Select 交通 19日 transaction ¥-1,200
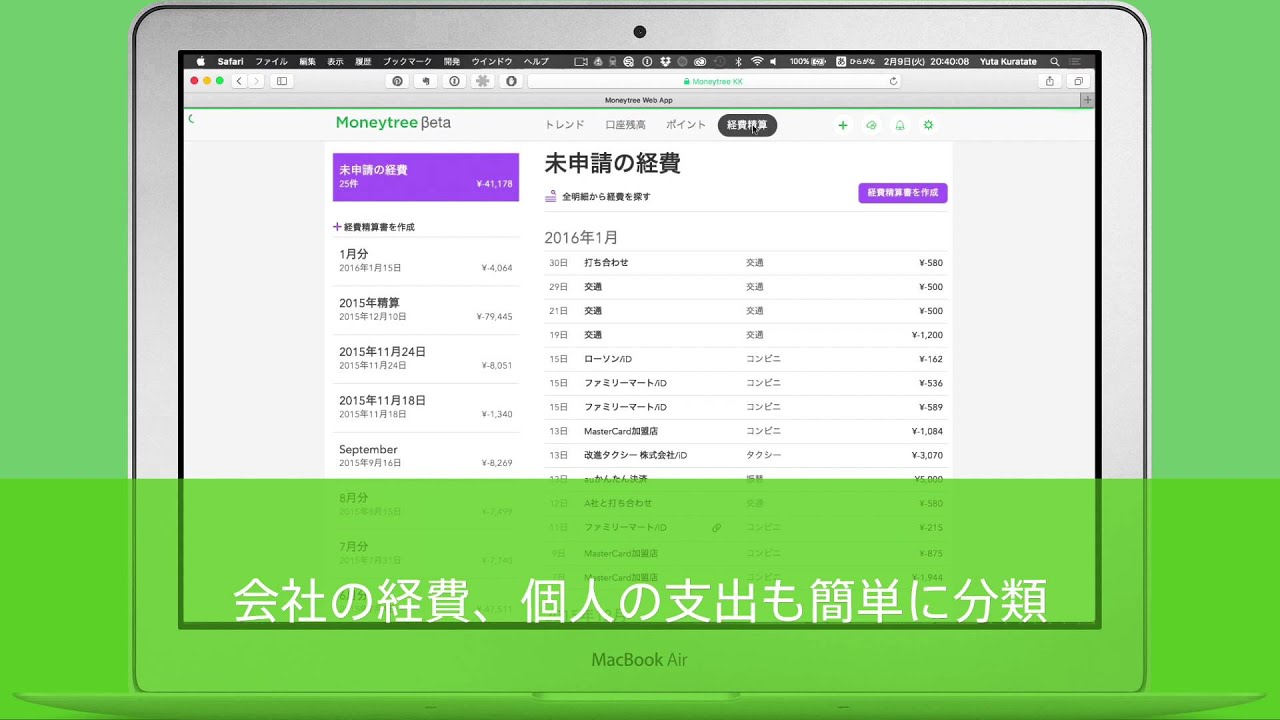 [745, 335]
